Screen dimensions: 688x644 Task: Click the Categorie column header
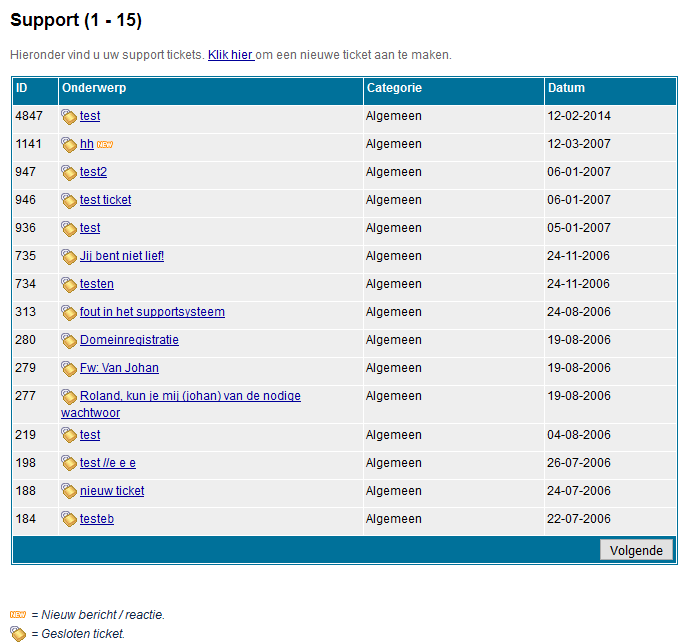[394, 89]
